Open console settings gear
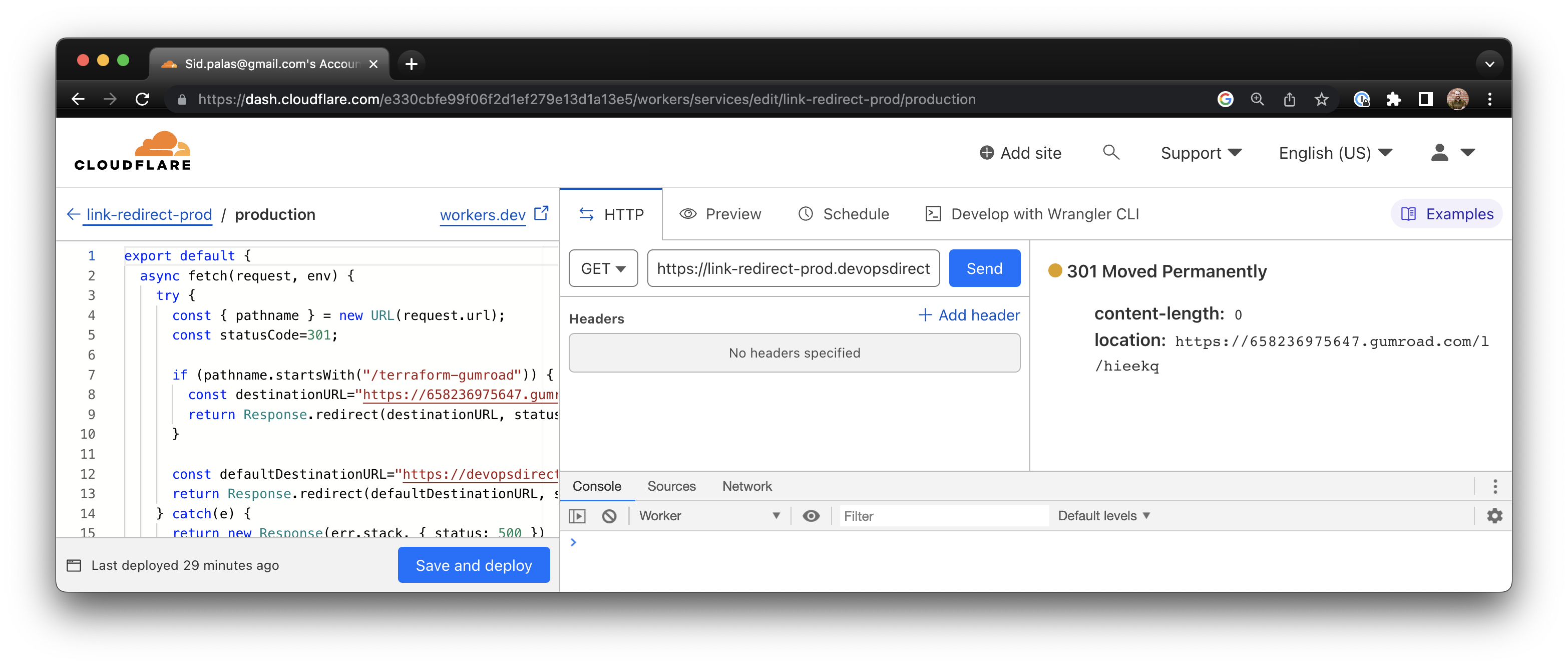 coord(1495,516)
